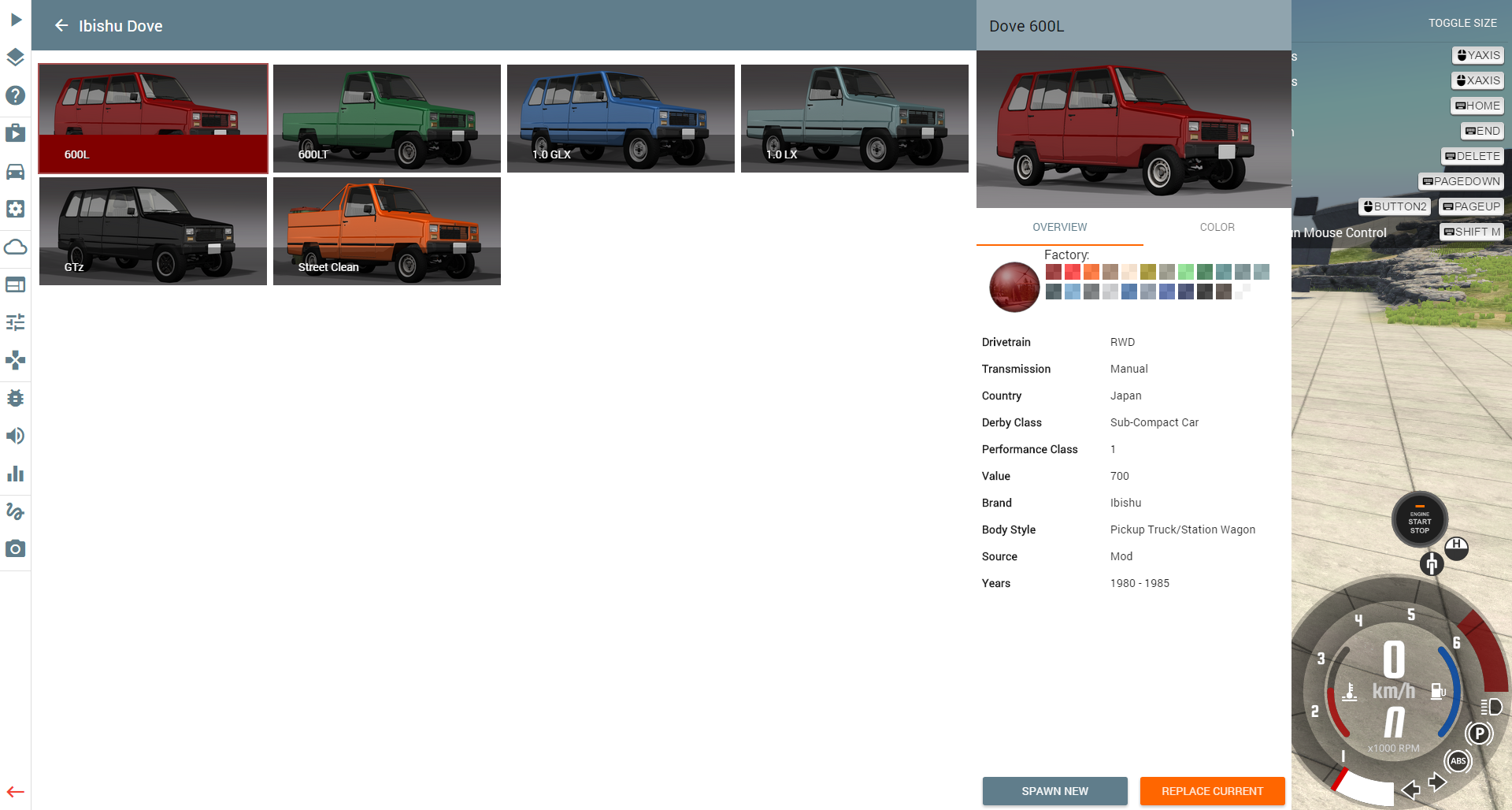Image resolution: width=1512 pixels, height=810 pixels.
Task: Click the squiggly path icon in sidebar
Action: [16, 511]
